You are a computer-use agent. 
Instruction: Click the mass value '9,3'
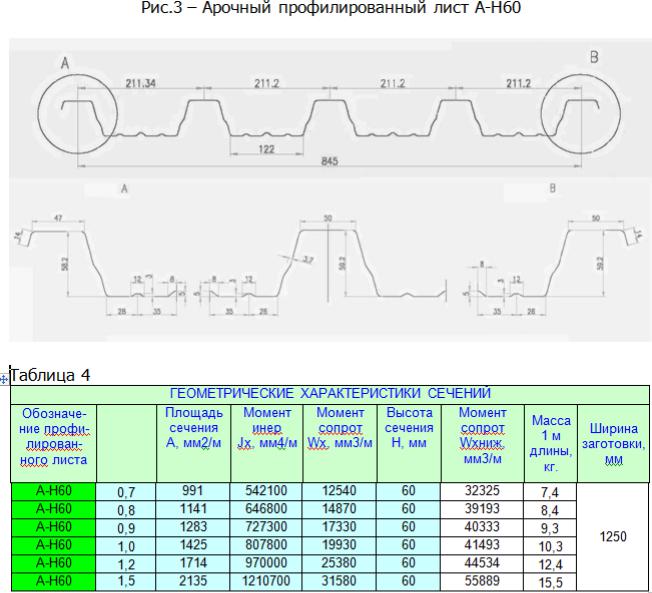click(x=550, y=529)
